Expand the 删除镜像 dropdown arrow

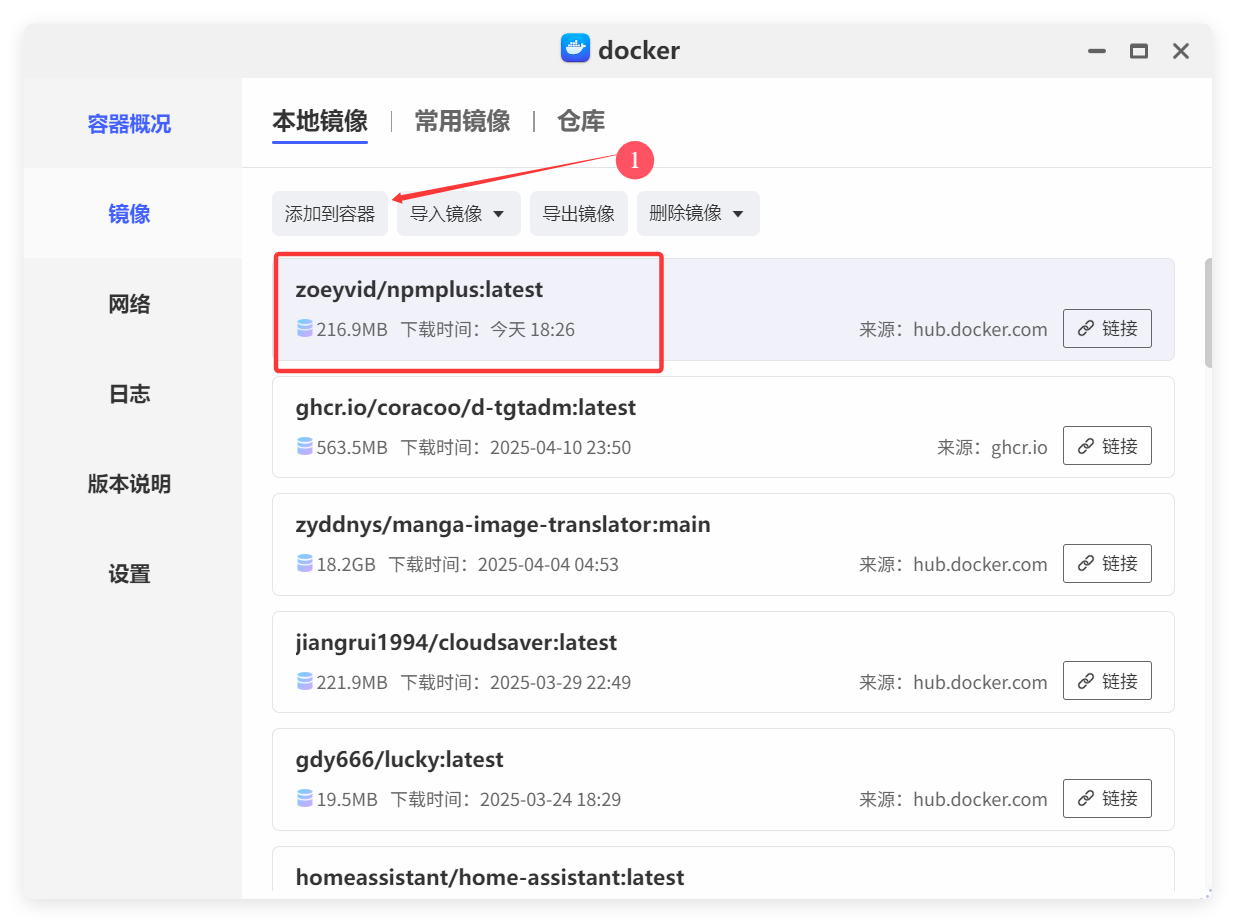(737, 213)
